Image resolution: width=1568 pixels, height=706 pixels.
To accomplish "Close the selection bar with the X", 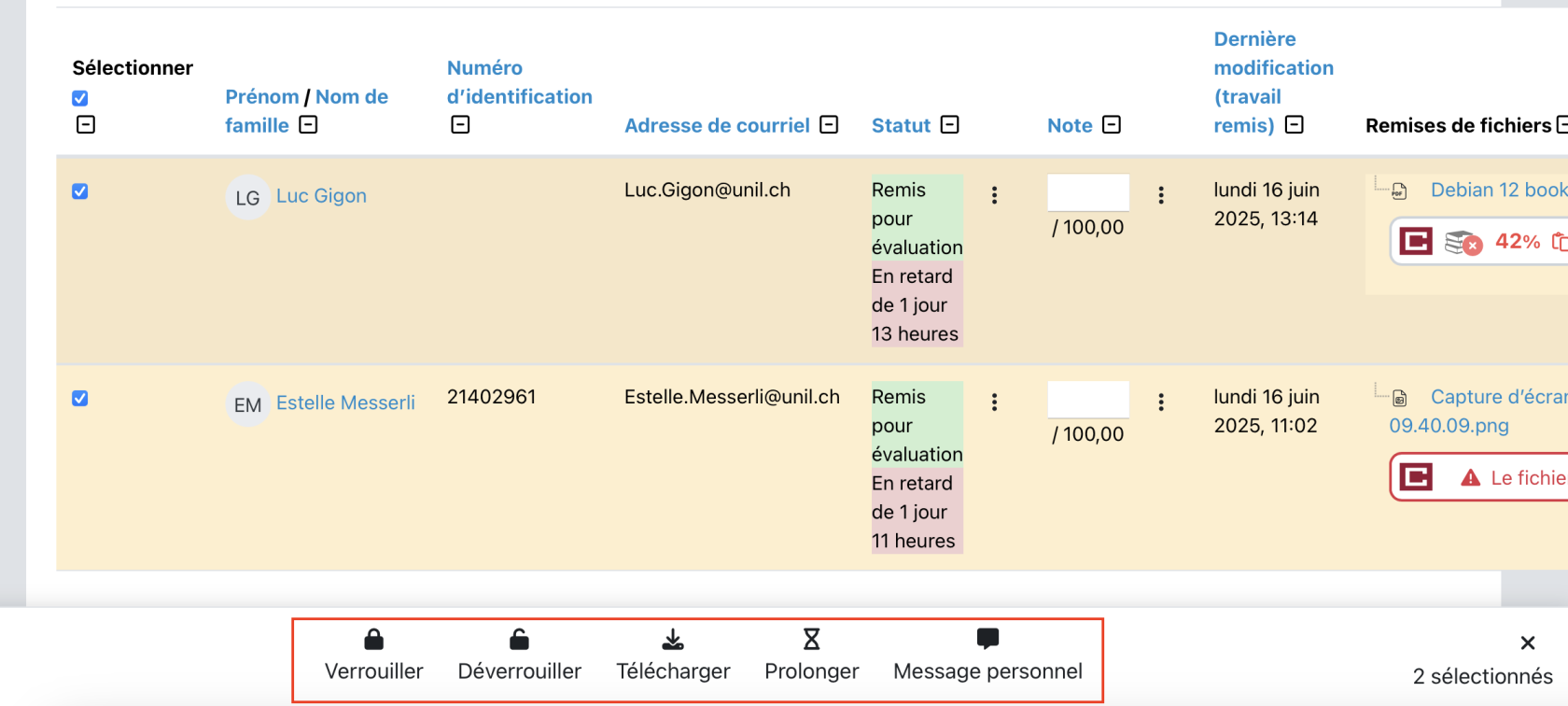I will (x=1527, y=642).
